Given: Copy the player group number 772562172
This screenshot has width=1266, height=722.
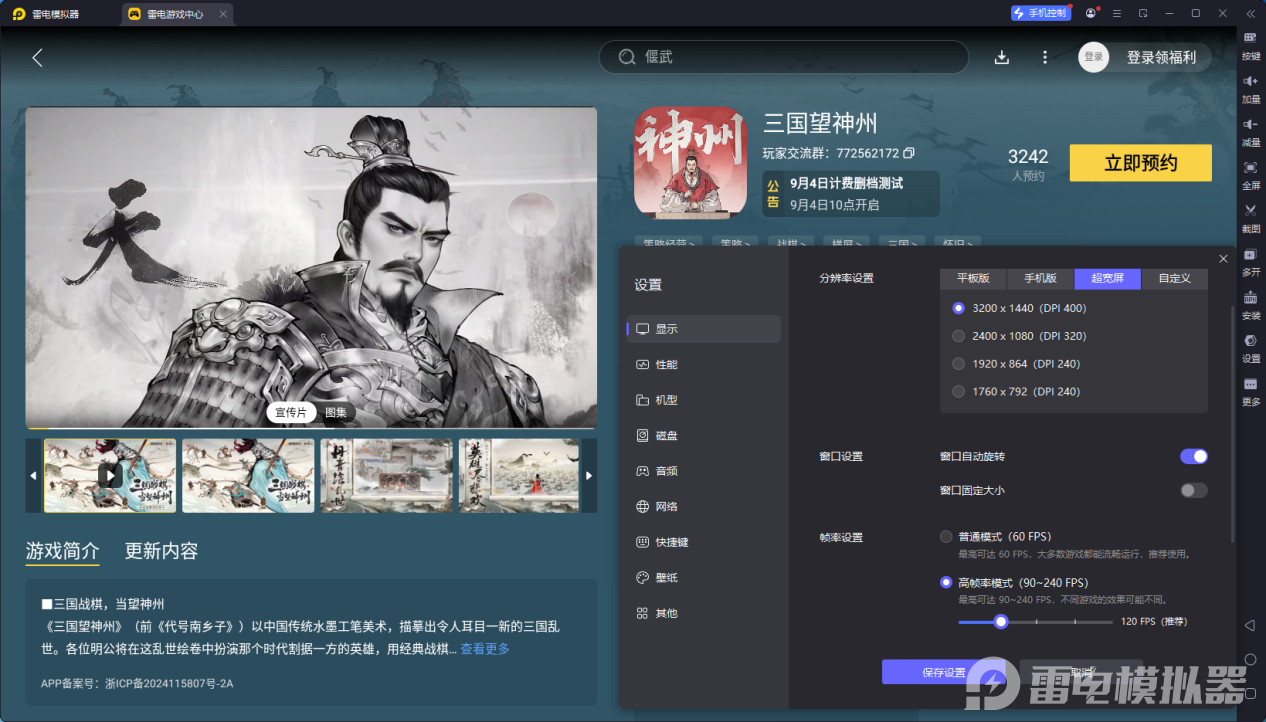Looking at the screenshot, I should point(909,154).
